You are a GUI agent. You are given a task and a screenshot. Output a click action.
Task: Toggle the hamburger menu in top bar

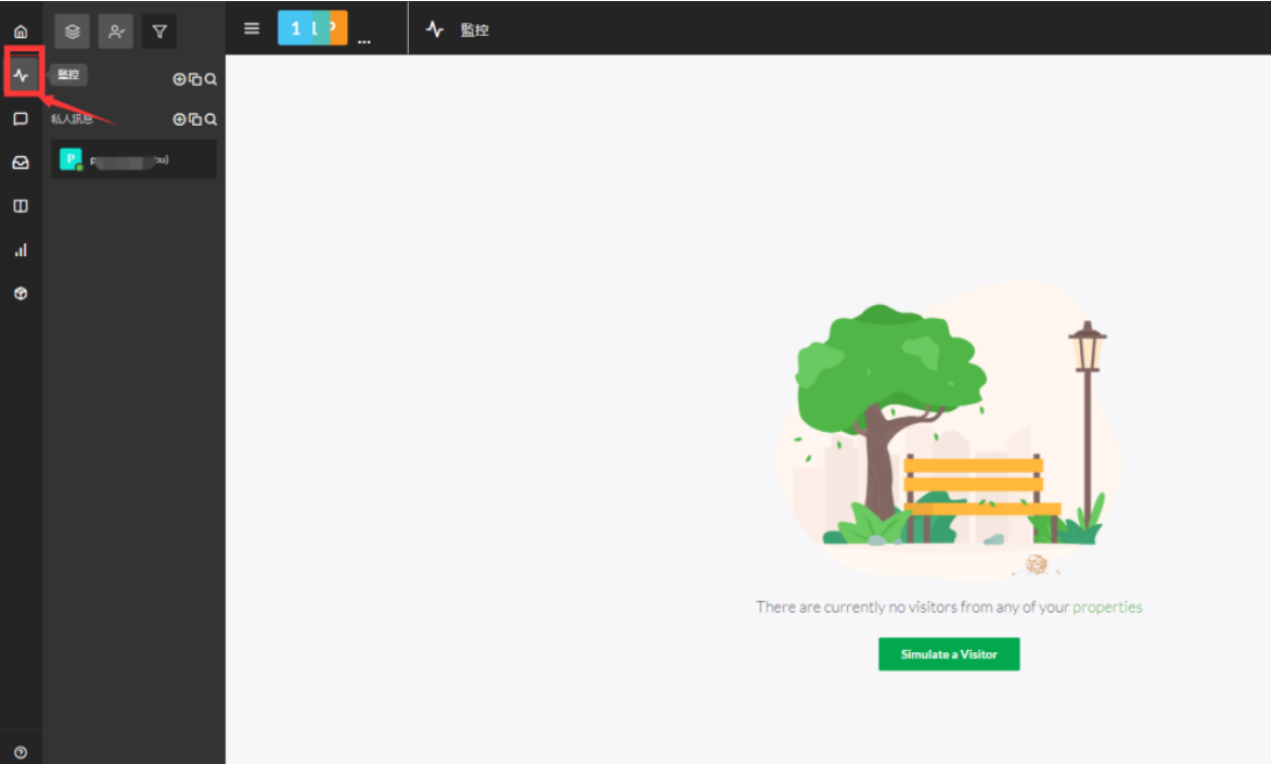252,29
